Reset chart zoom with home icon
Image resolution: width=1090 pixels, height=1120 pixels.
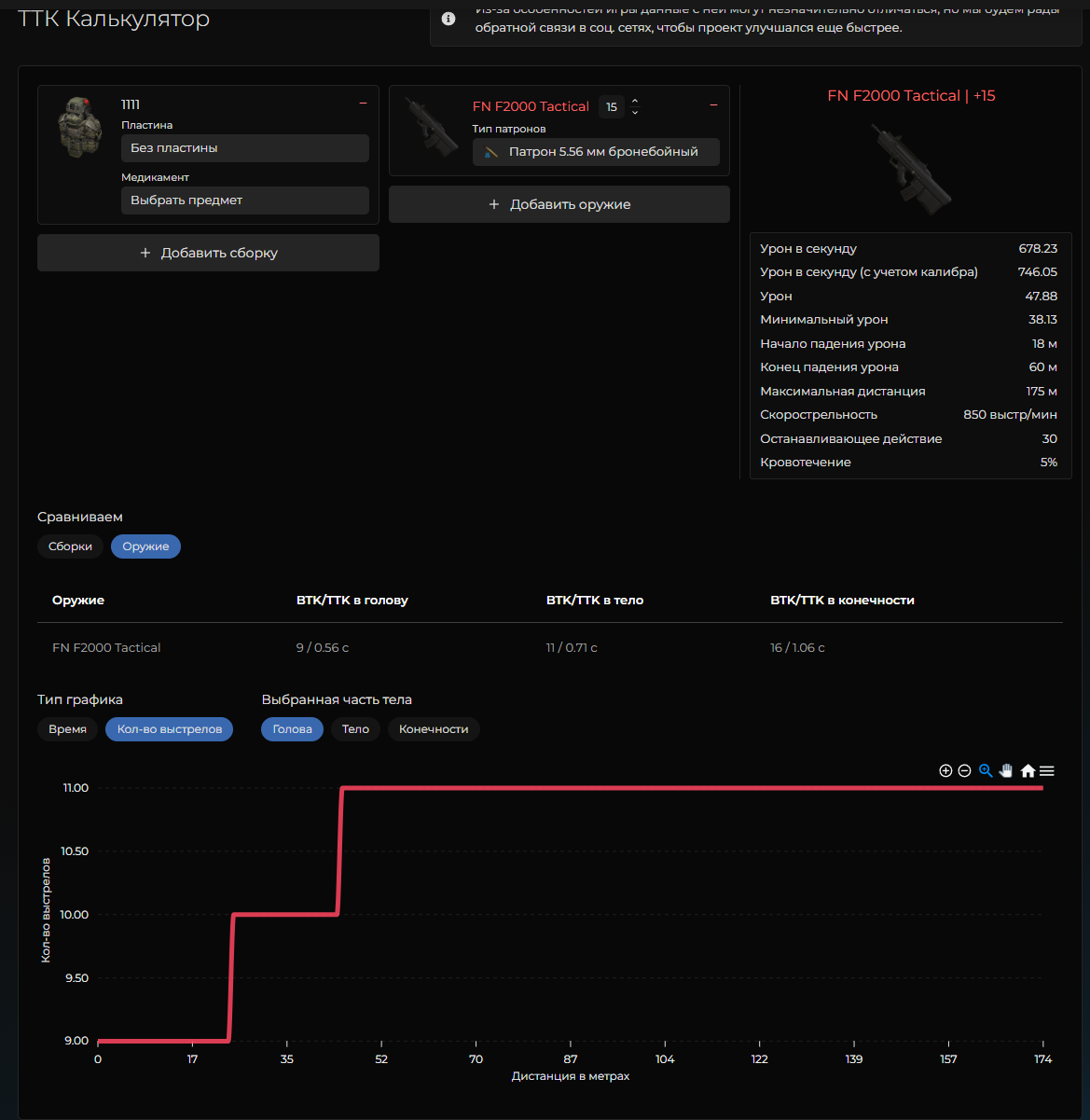point(1028,770)
